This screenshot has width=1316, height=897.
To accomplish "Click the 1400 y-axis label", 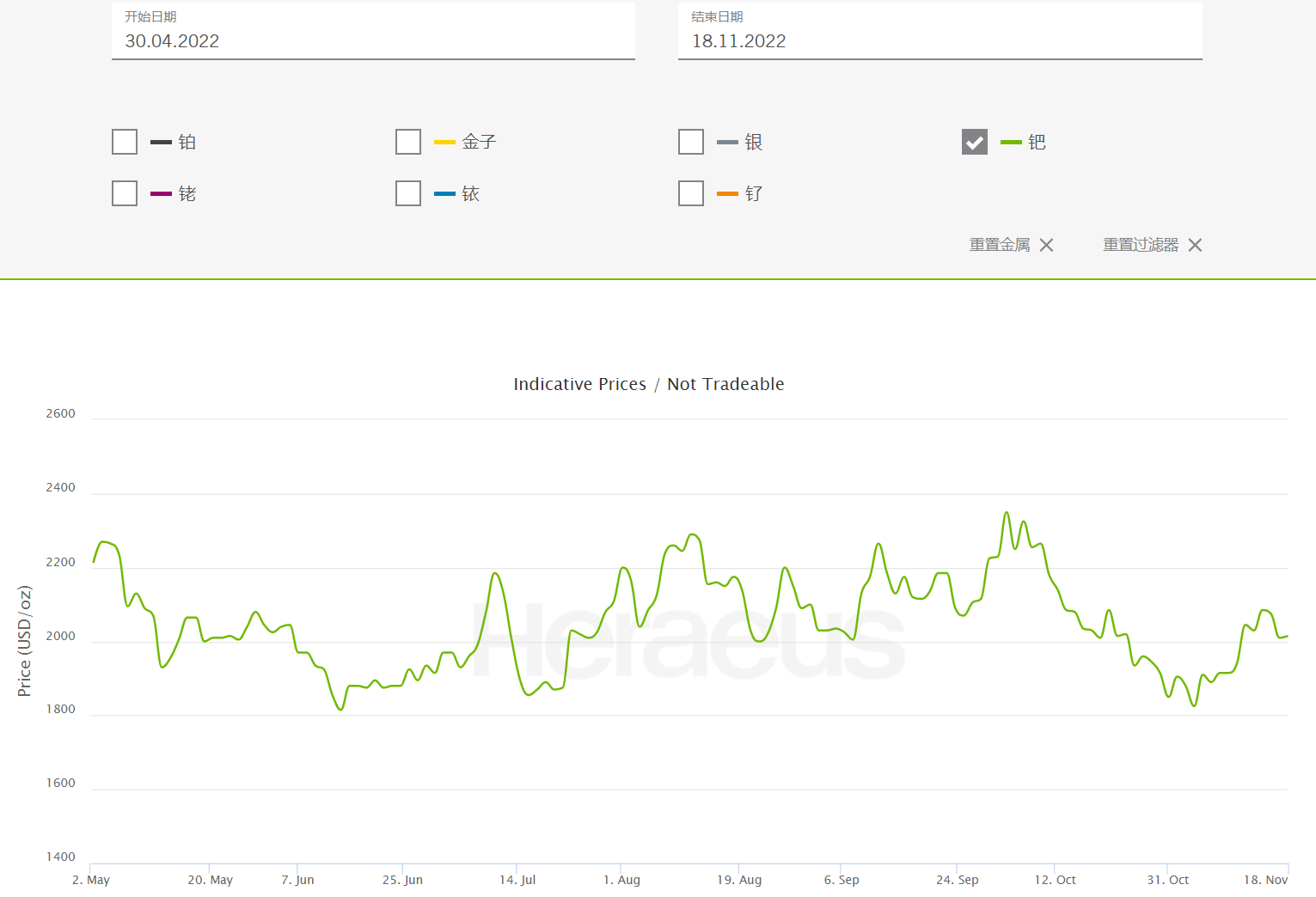I will click(60, 857).
